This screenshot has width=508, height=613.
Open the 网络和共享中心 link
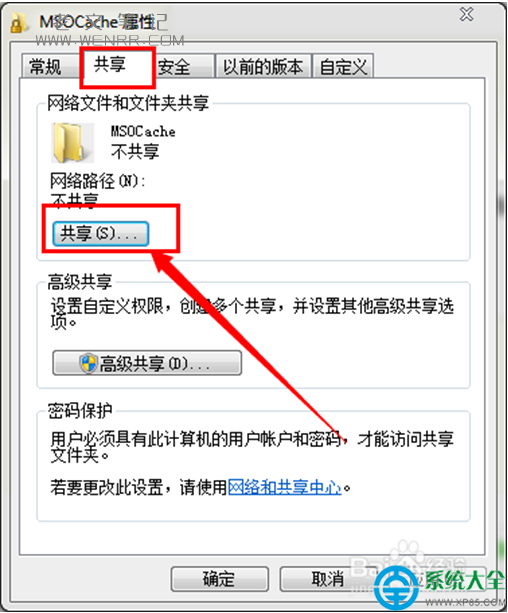click(x=284, y=488)
